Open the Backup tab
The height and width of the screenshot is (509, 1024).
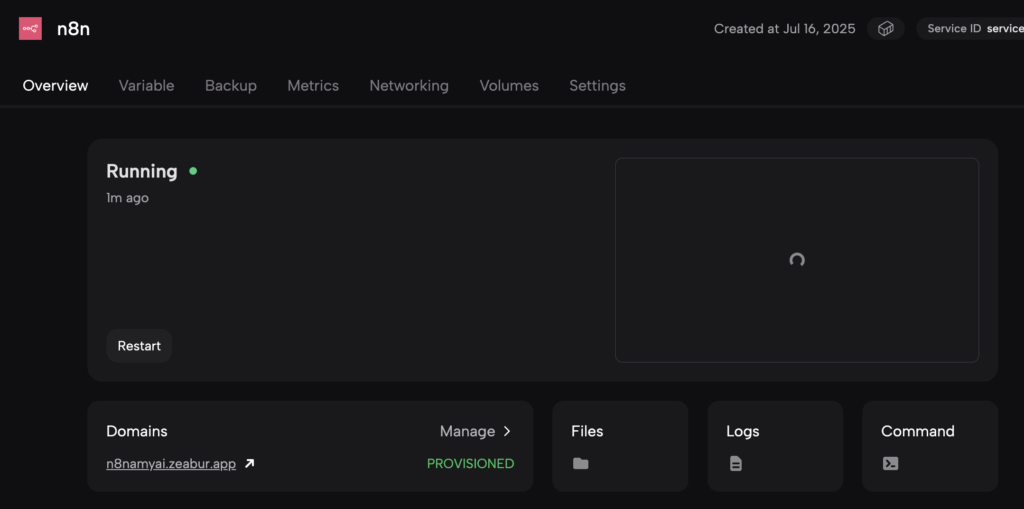[231, 86]
